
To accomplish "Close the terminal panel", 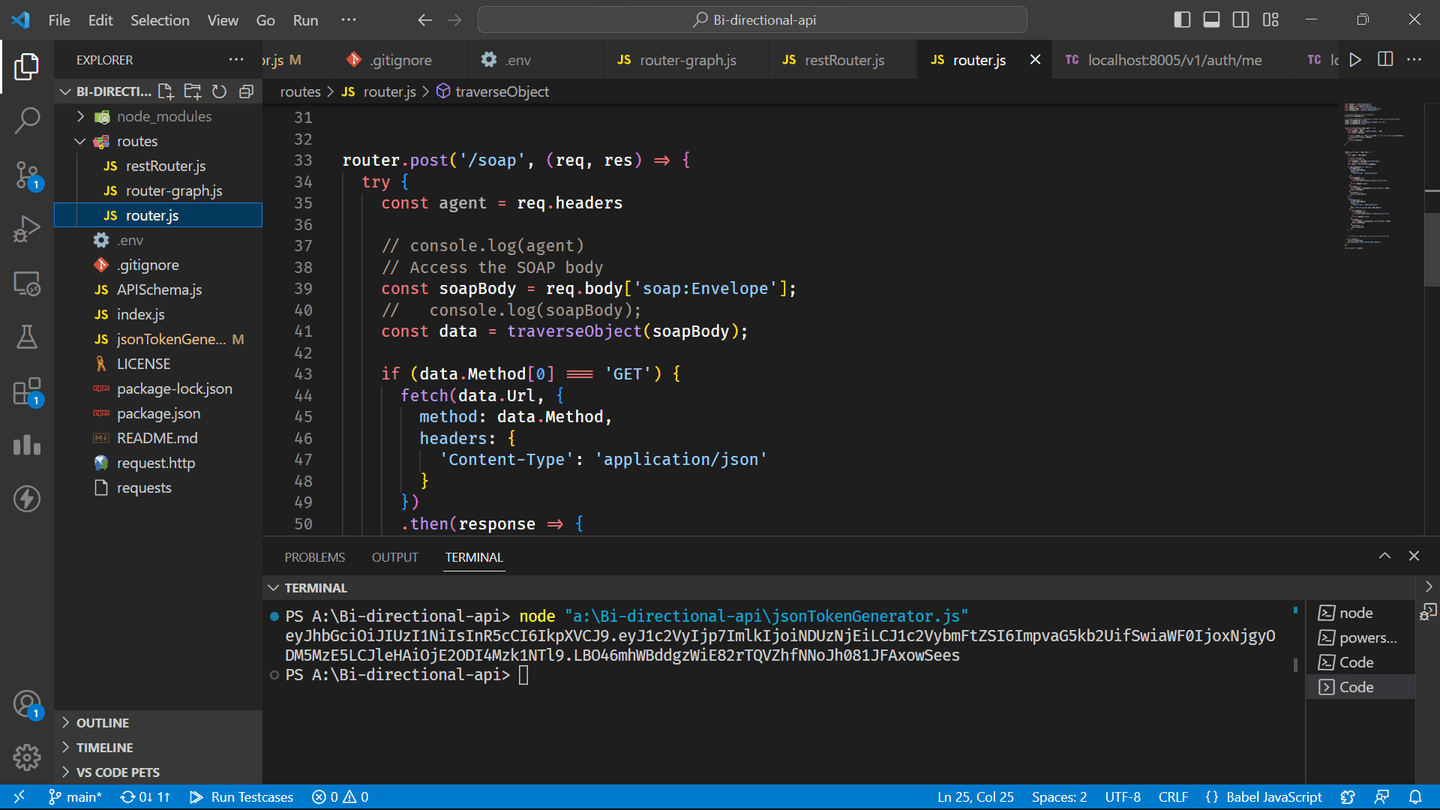I will click(x=1414, y=556).
